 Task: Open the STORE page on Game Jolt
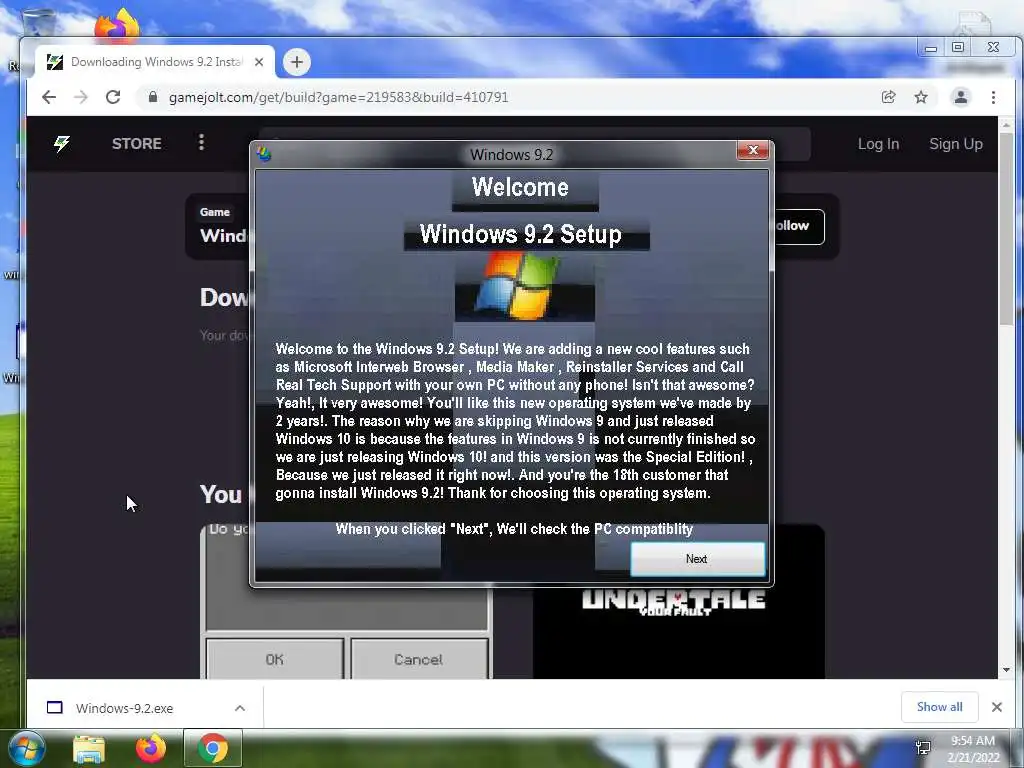(x=136, y=144)
